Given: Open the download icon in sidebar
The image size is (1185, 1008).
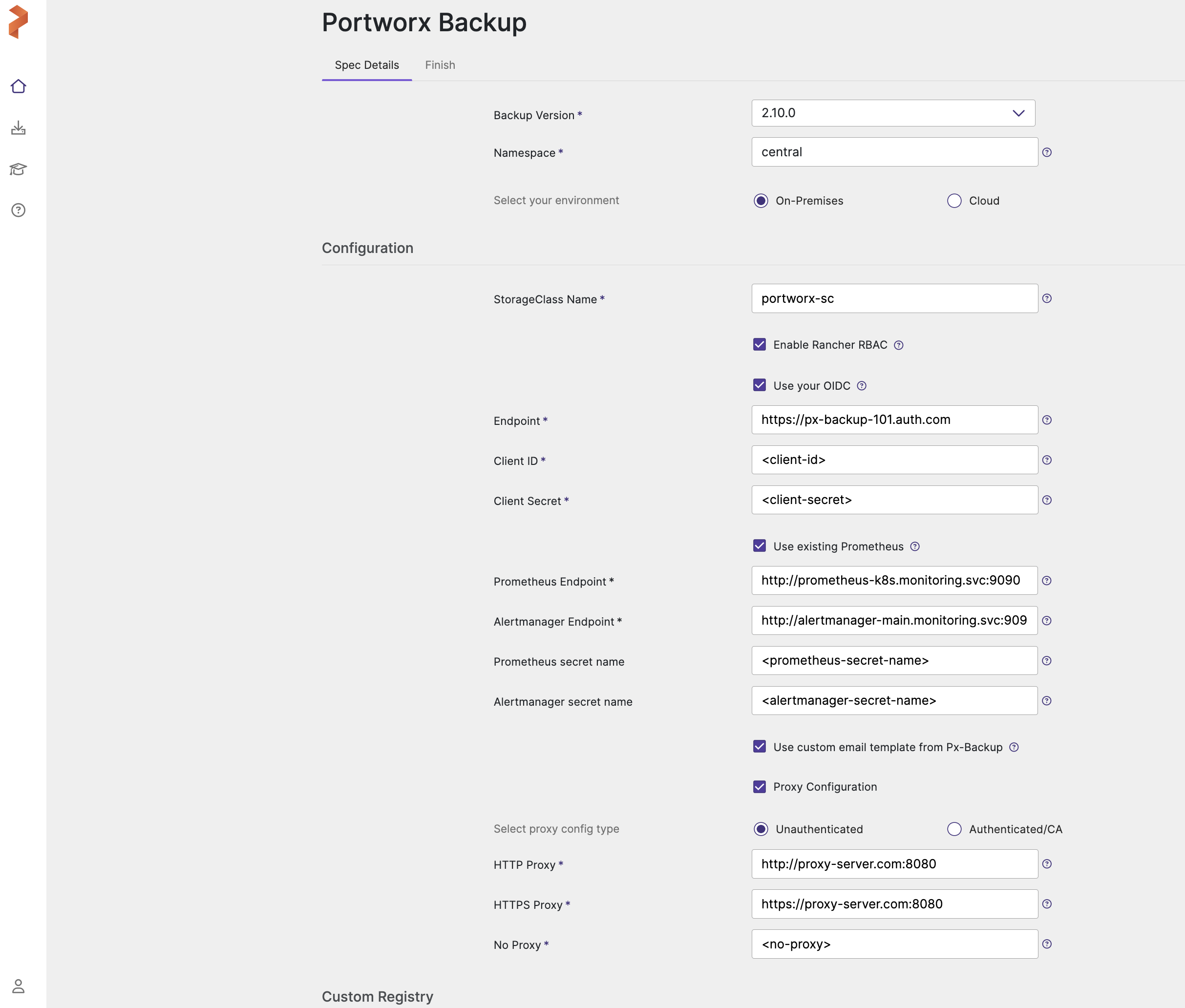Looking at the screenshot, I should pos(18,127).
